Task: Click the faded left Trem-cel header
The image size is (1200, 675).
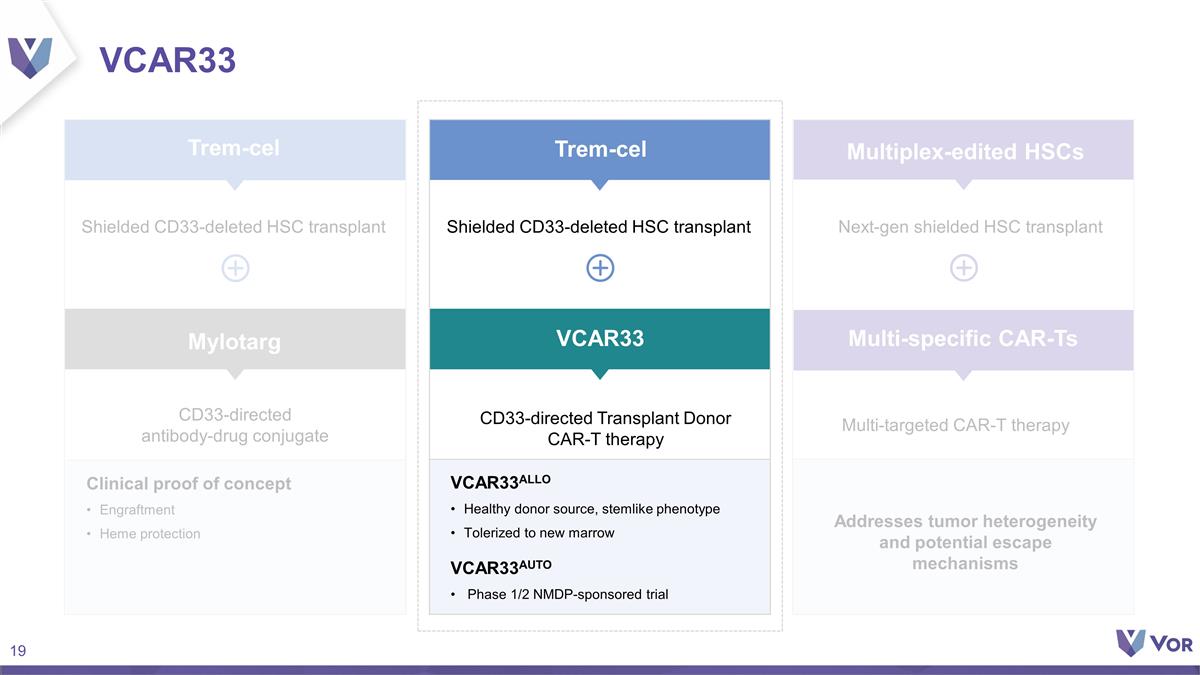Action: pyautogui.click(x=235, y=150)
